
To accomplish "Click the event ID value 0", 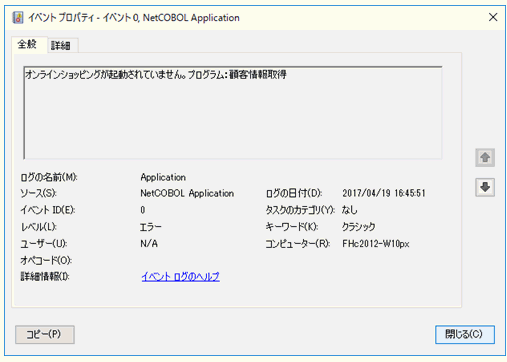I will [143, 210].
